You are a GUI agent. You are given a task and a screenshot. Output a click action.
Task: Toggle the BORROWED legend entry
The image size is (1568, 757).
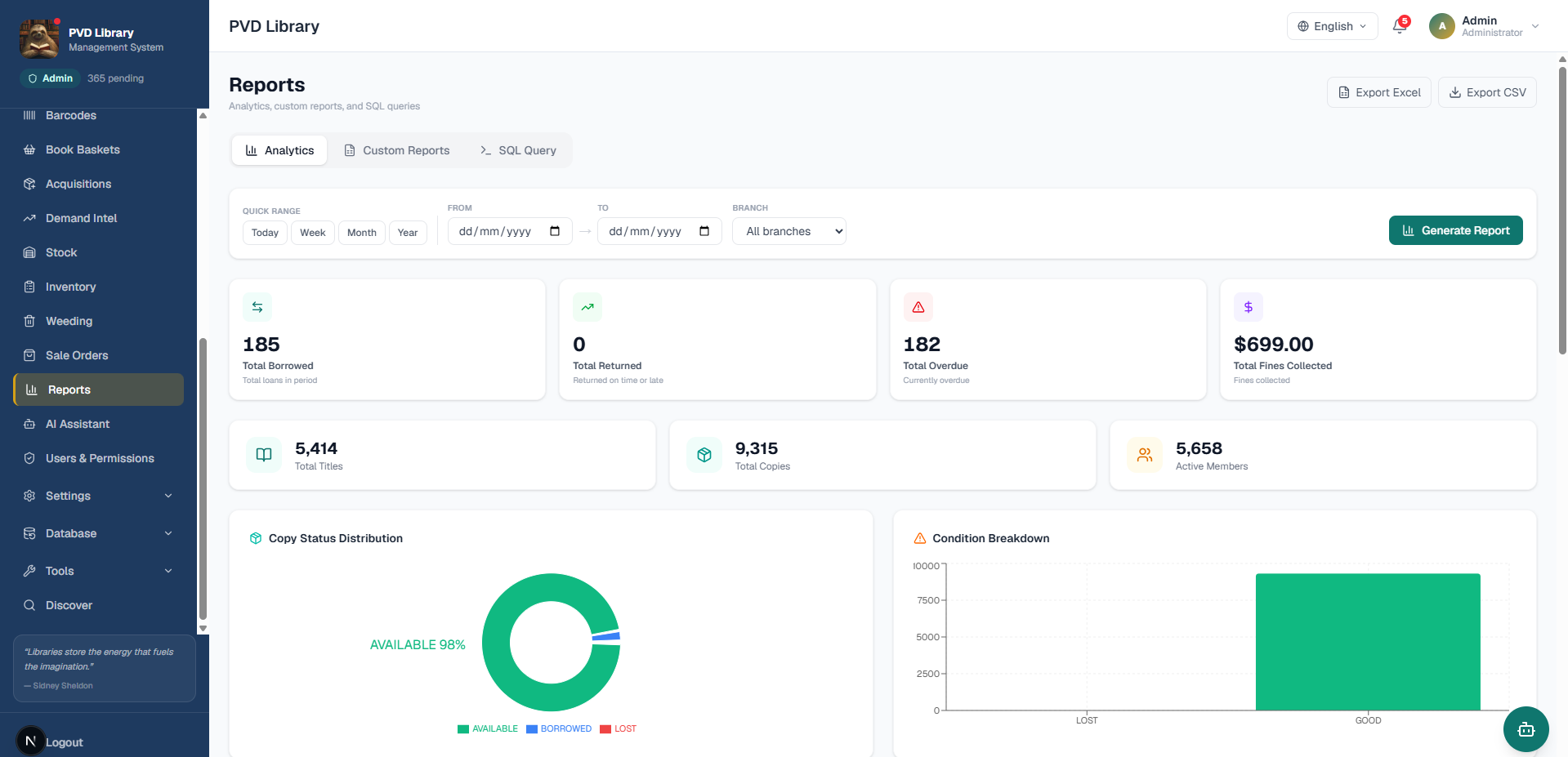(x=559, y=728)
